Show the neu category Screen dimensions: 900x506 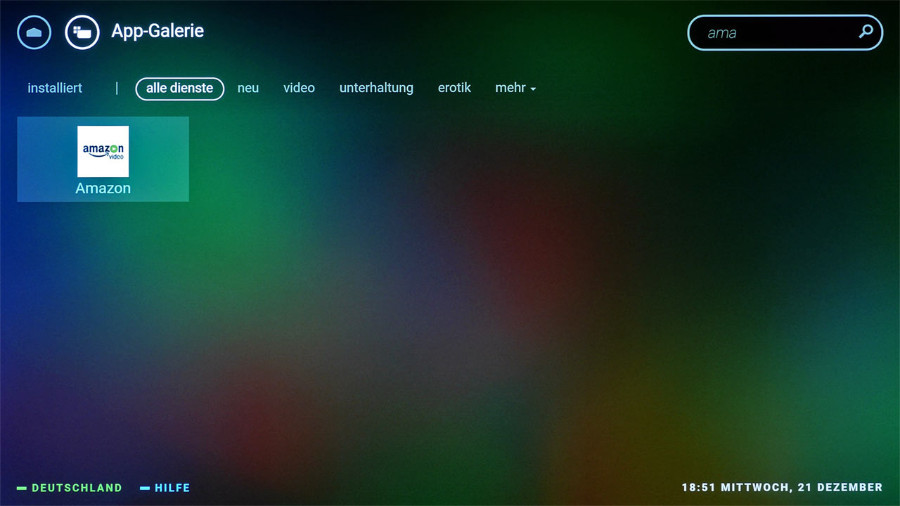point(248,88)
